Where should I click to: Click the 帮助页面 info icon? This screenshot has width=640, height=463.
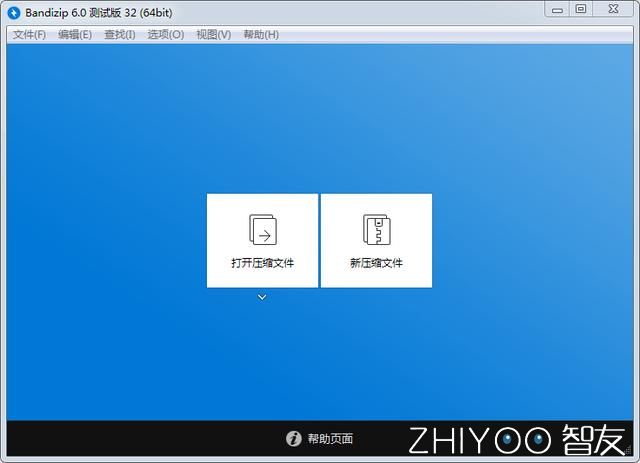(x=293, y=439)
